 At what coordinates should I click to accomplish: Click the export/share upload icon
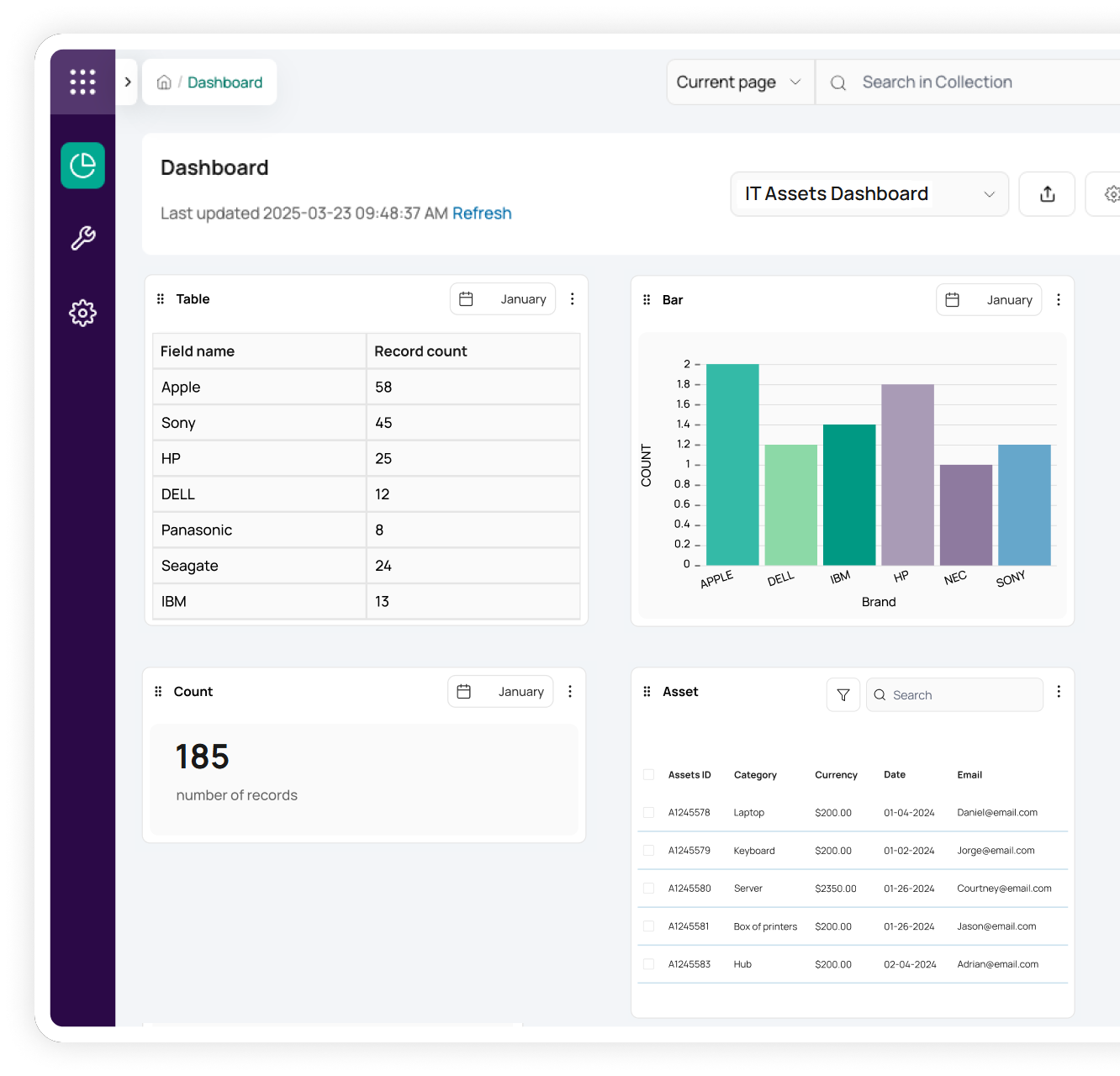[x=1047, y=194]
